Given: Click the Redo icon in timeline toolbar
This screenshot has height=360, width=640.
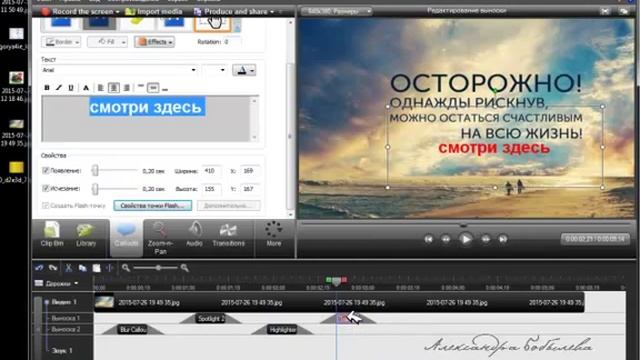Looking at the screenshot, I should coord(53,268).
